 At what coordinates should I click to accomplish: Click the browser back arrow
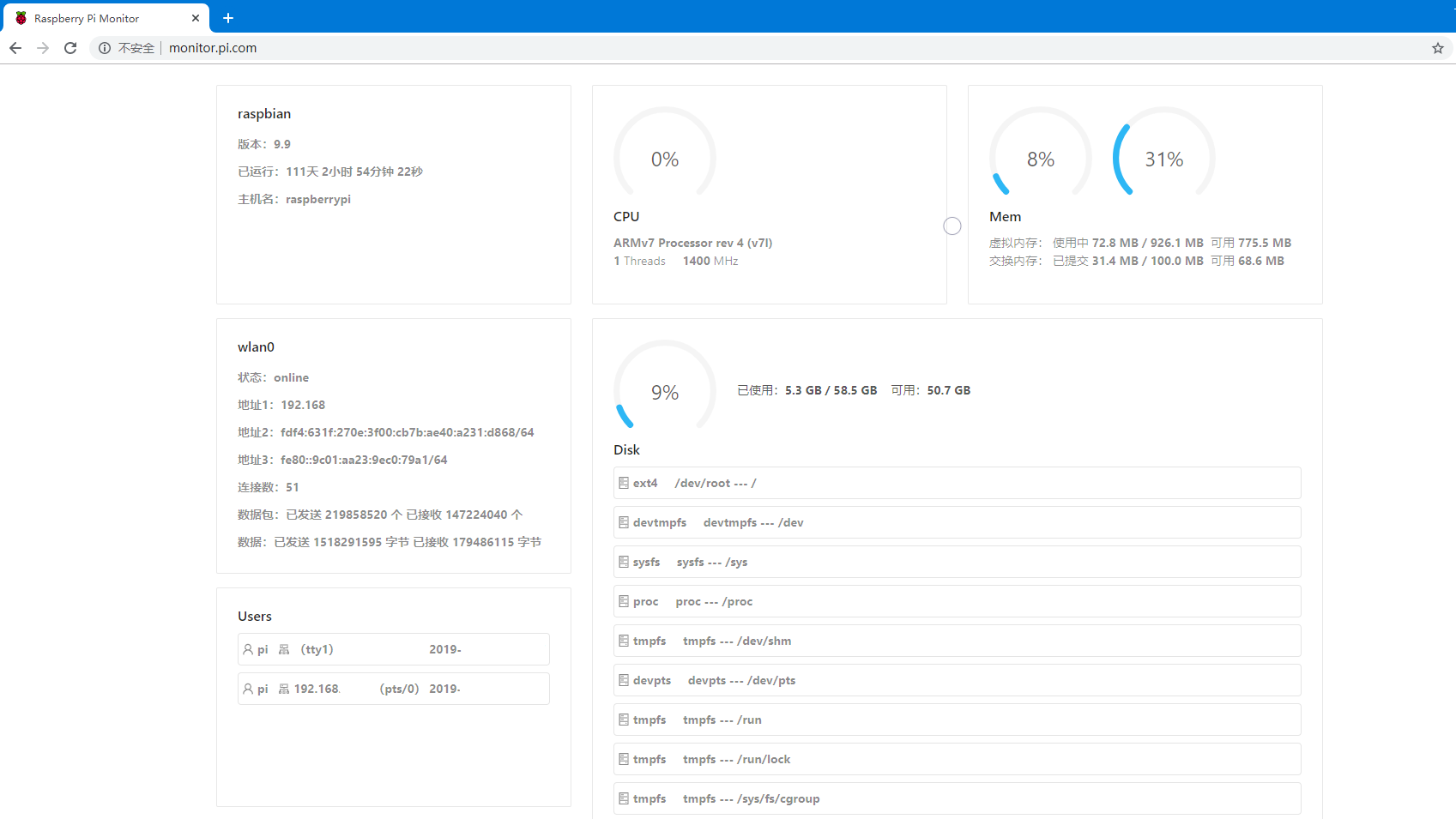15,48
